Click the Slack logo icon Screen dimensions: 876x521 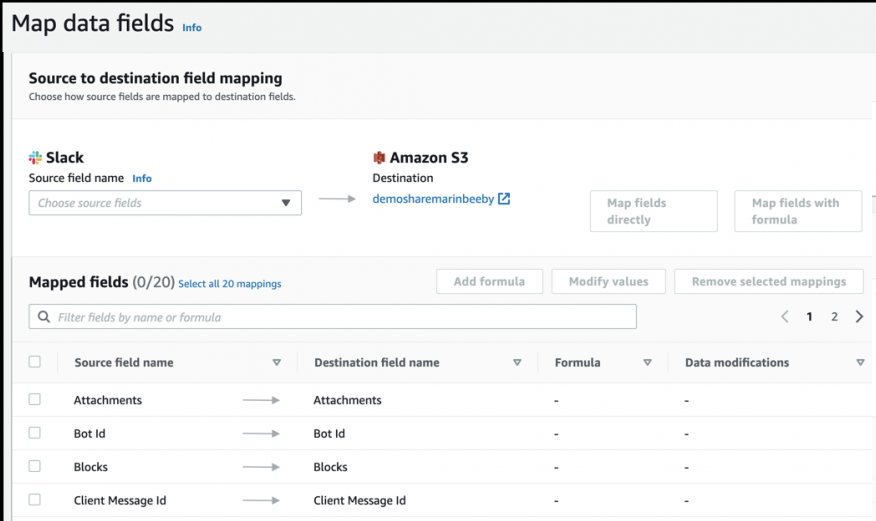35,158
